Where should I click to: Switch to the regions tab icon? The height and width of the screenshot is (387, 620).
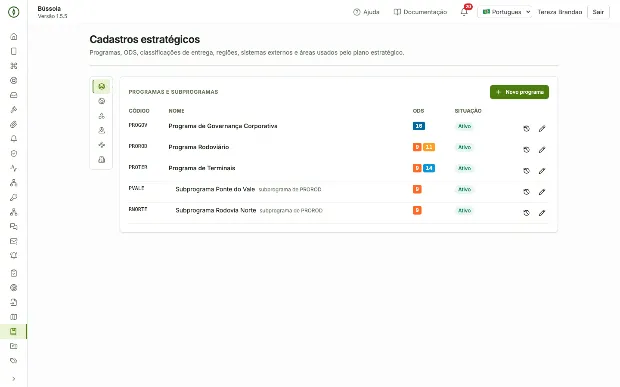102,130
